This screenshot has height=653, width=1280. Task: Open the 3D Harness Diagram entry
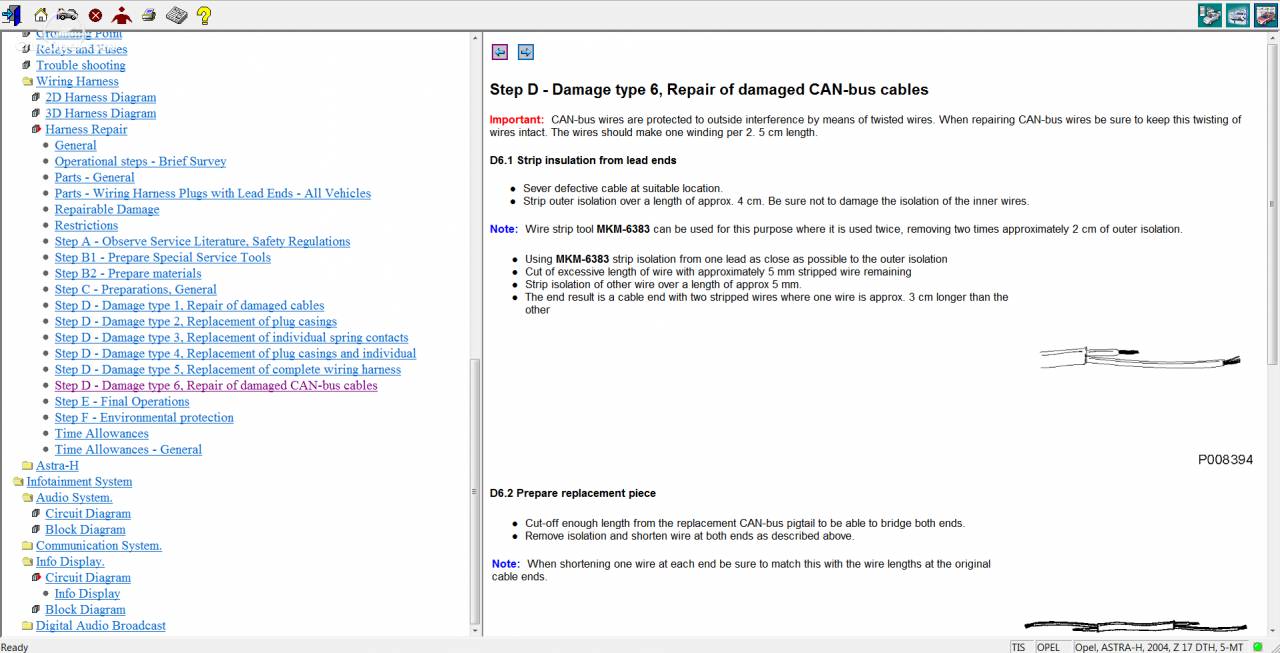pos(101,113)
